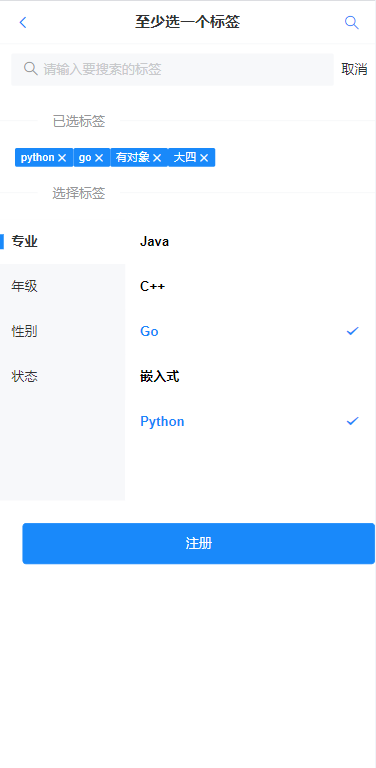
Task: Click the magnifier icon inside the search box
Action: tap(30, 69)
